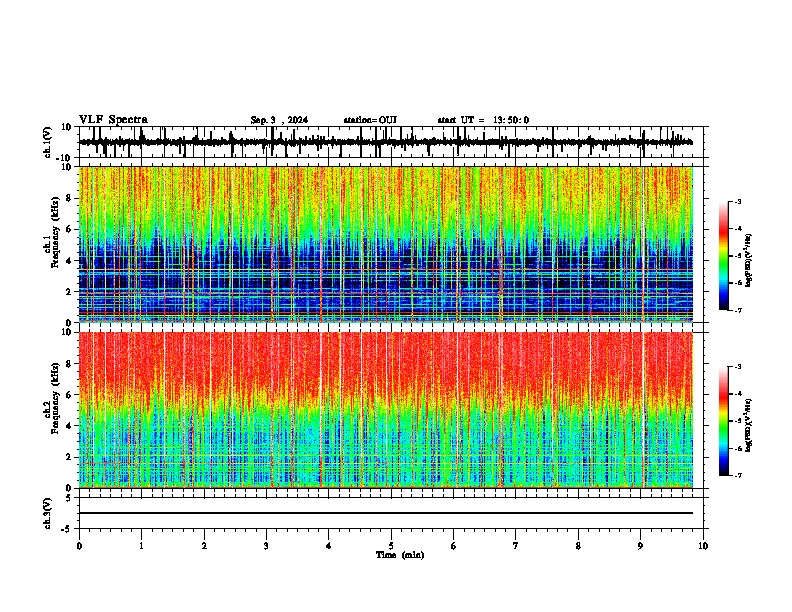792x612 pixels.
Task: Click inside the ch.1 spectrogram panel
Action: (x=386, y=244)
